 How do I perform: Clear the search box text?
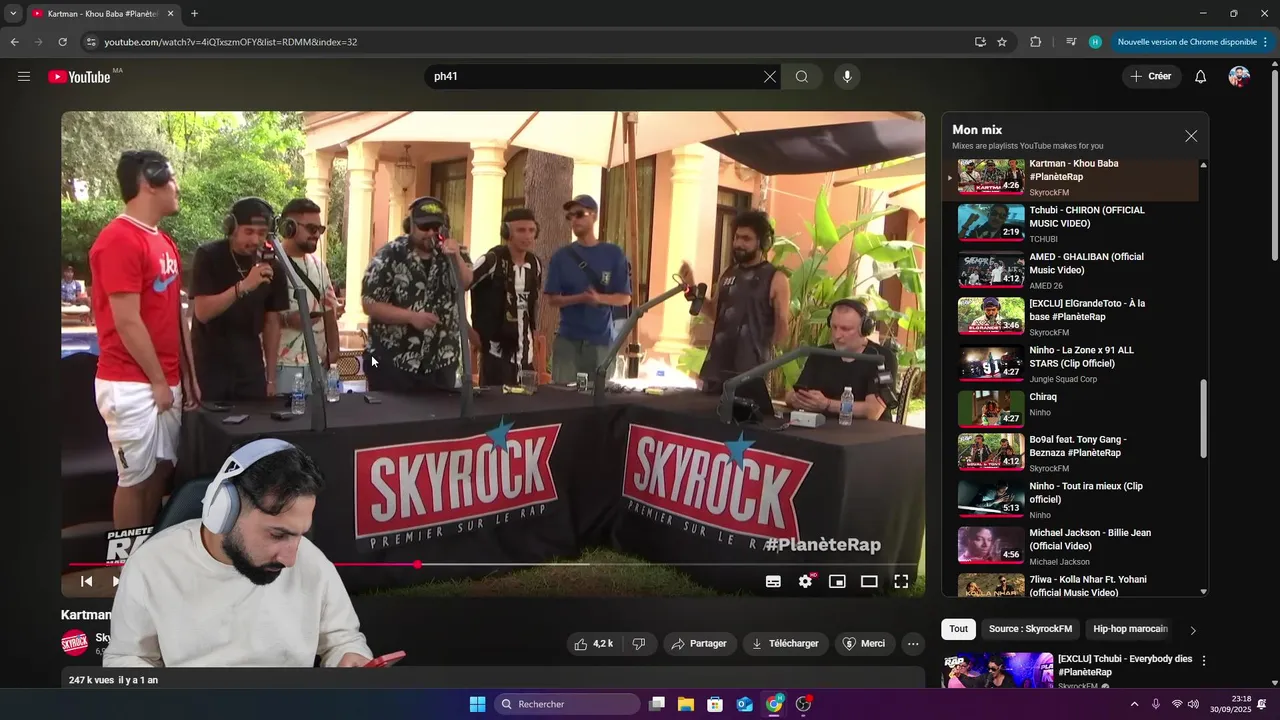pos(770,77)
